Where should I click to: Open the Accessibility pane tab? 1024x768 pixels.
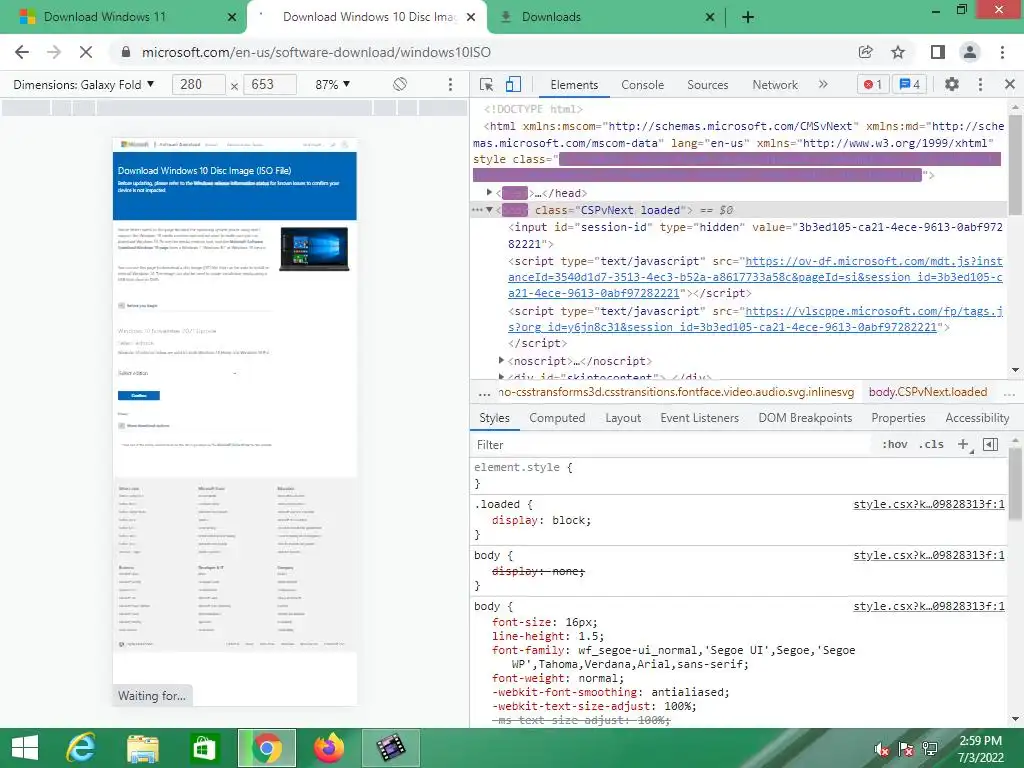(x=976, y=418)
